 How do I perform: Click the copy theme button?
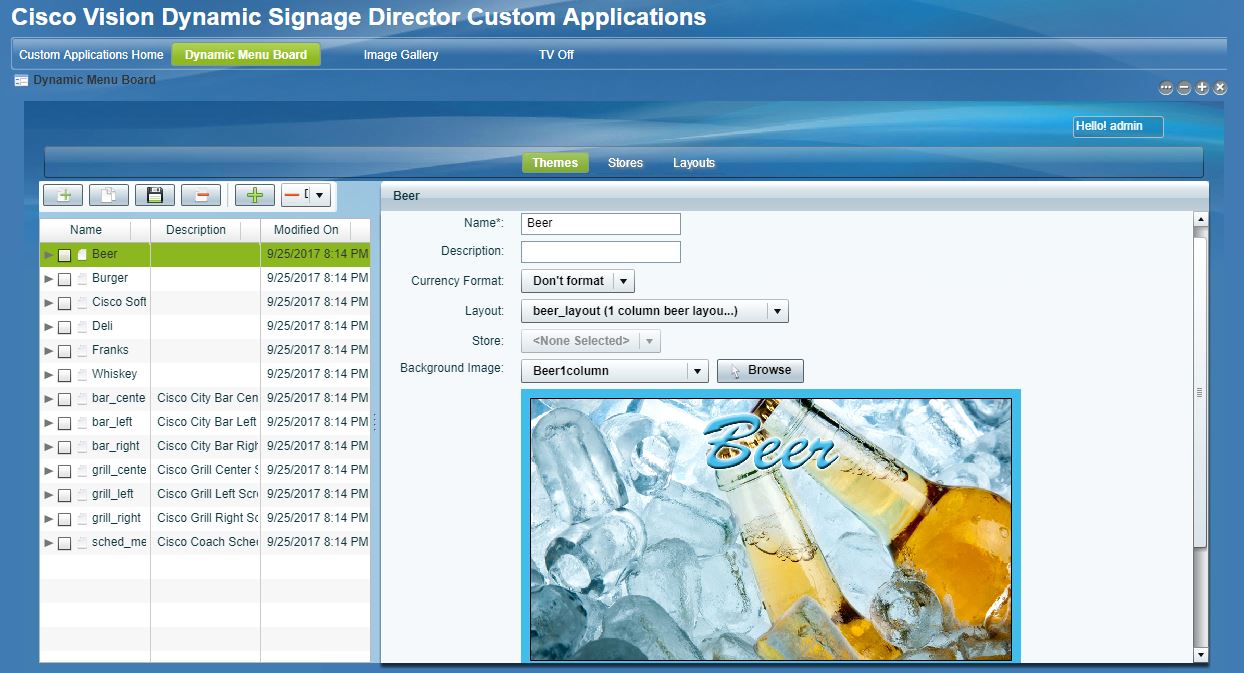(x=109, y=195)
